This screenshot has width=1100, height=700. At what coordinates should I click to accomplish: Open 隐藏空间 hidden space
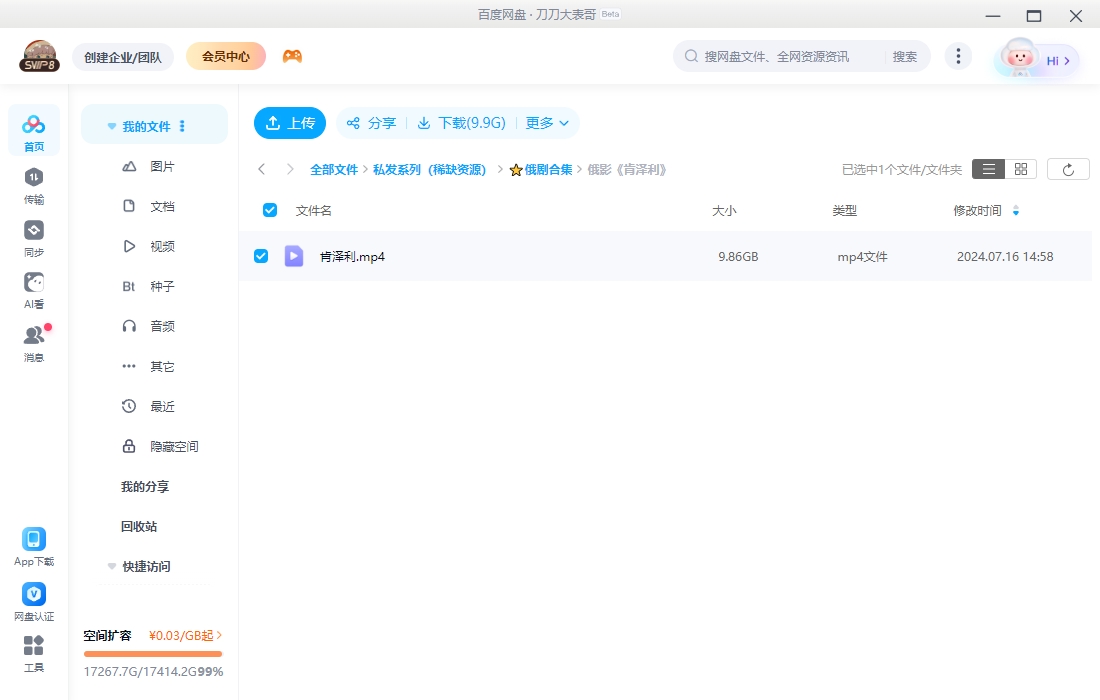click(x=175, y=446)
